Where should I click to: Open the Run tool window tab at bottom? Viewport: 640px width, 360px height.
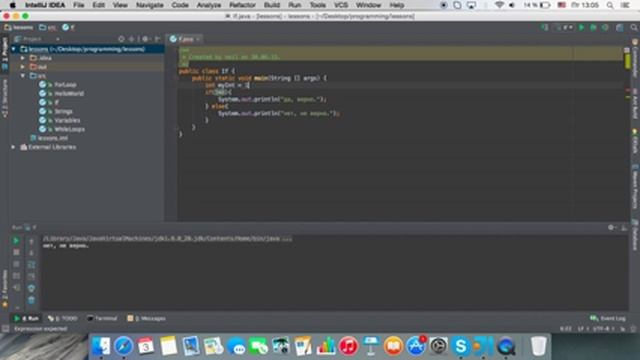pyautogui.click(x=26, y=318)
